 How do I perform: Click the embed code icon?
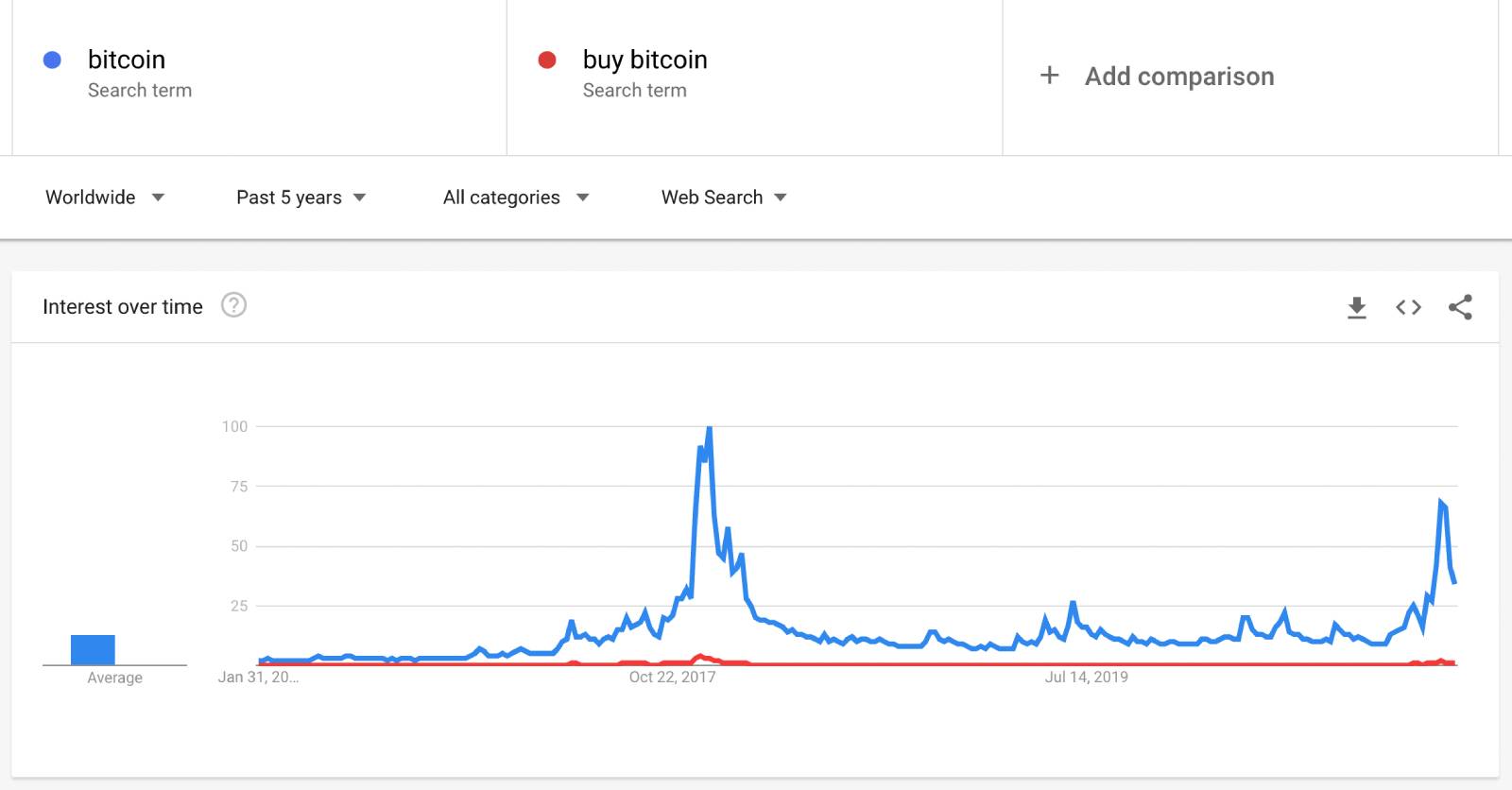(1408, 307)
